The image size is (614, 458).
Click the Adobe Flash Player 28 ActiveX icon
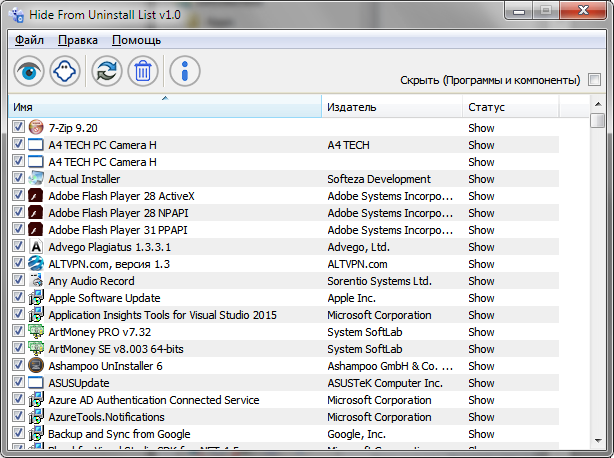tap(36, 195)
